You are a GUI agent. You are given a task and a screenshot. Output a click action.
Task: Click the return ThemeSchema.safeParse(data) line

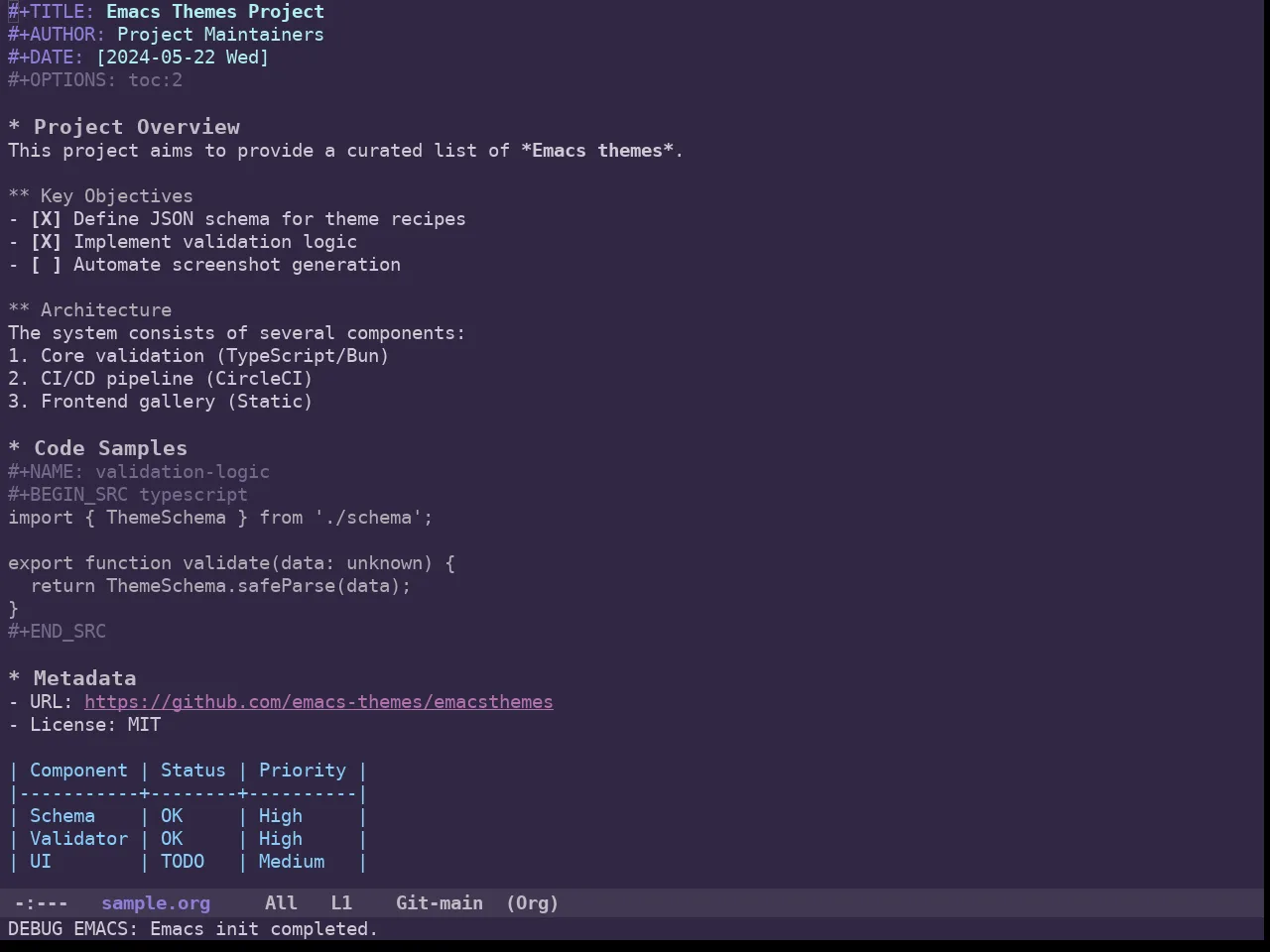(220, 586)
